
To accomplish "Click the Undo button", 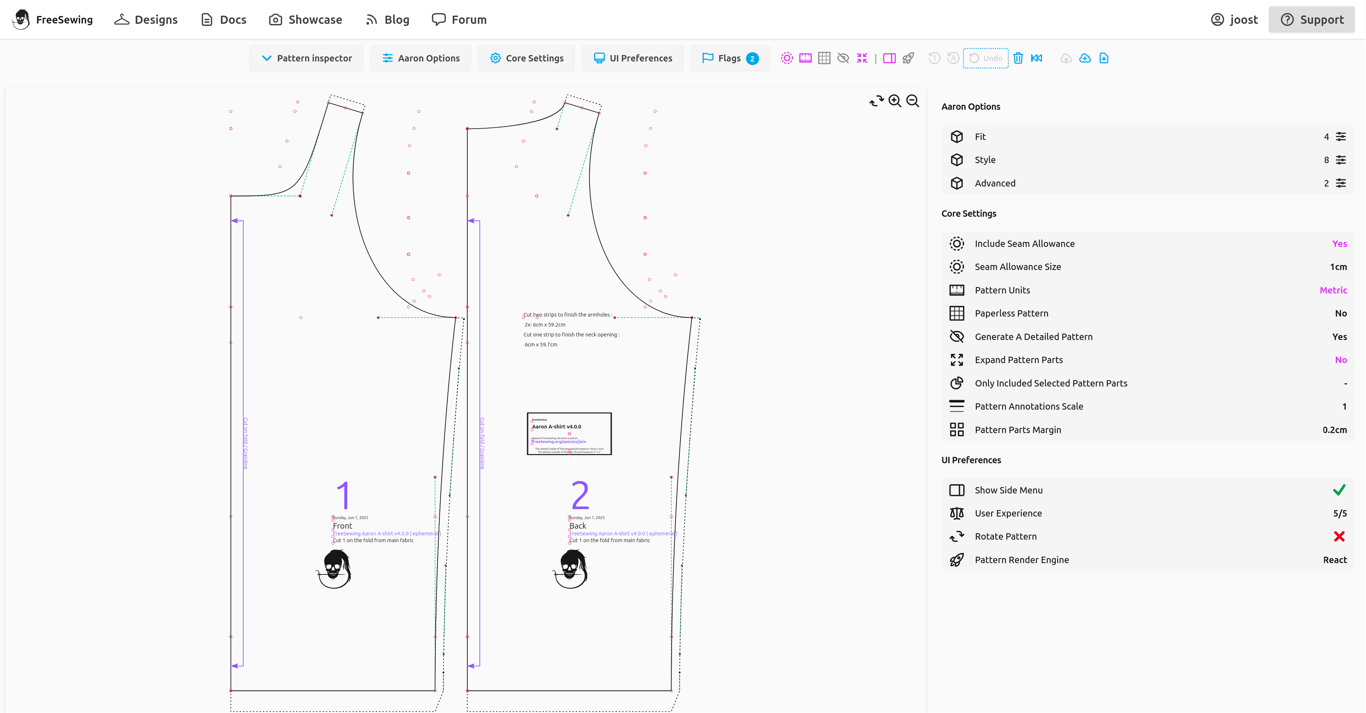I will [986, 58].
